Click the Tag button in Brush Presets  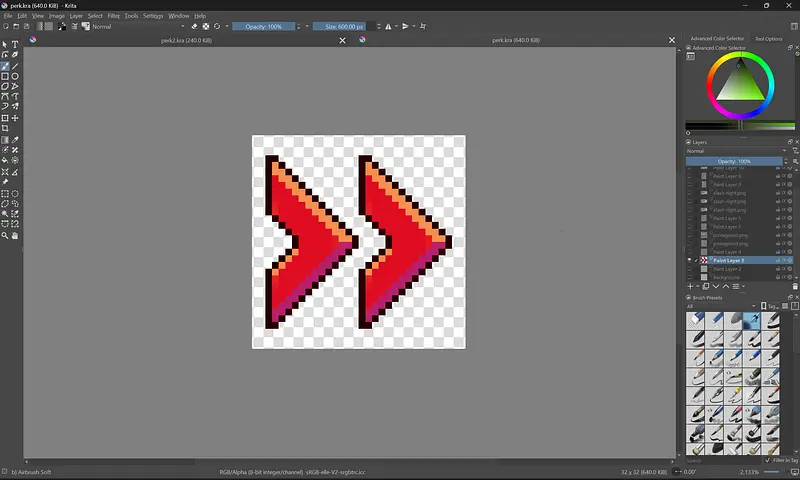[773, 306]
